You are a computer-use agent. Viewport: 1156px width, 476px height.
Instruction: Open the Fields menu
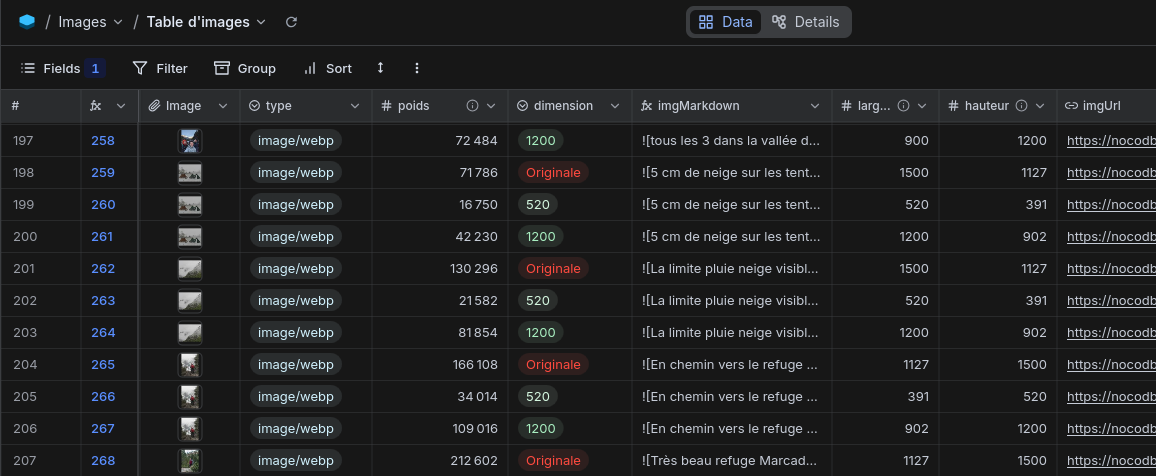pos(63,69)
